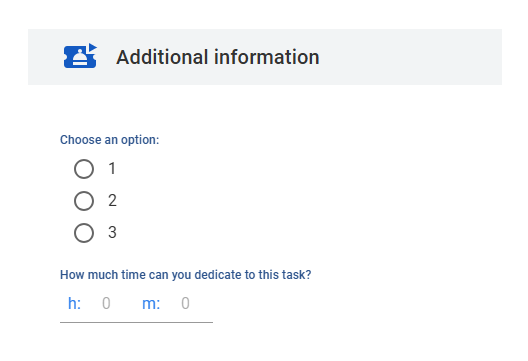Click the time dedication question label

186,275
